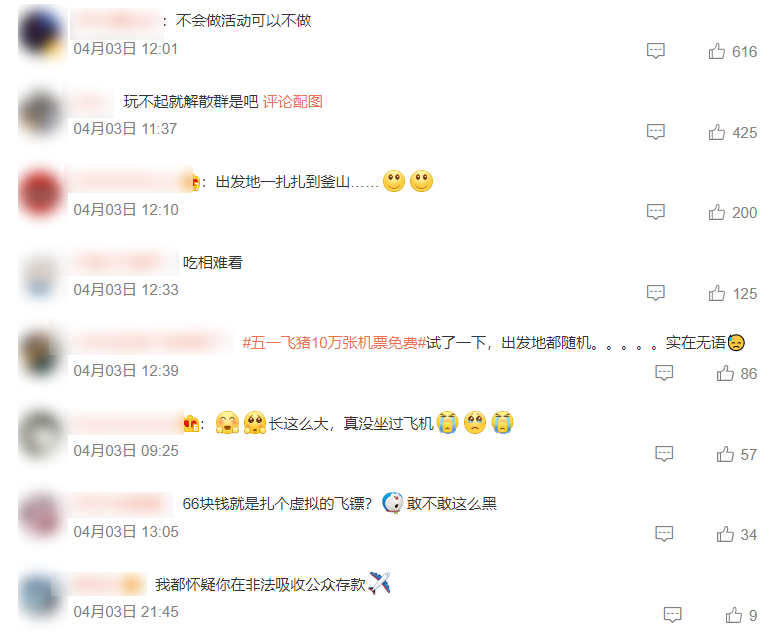This screenshot has height=640, width=779.
Task: Reply to the comment posted at 09:25
Action: [x=664, y=454]
